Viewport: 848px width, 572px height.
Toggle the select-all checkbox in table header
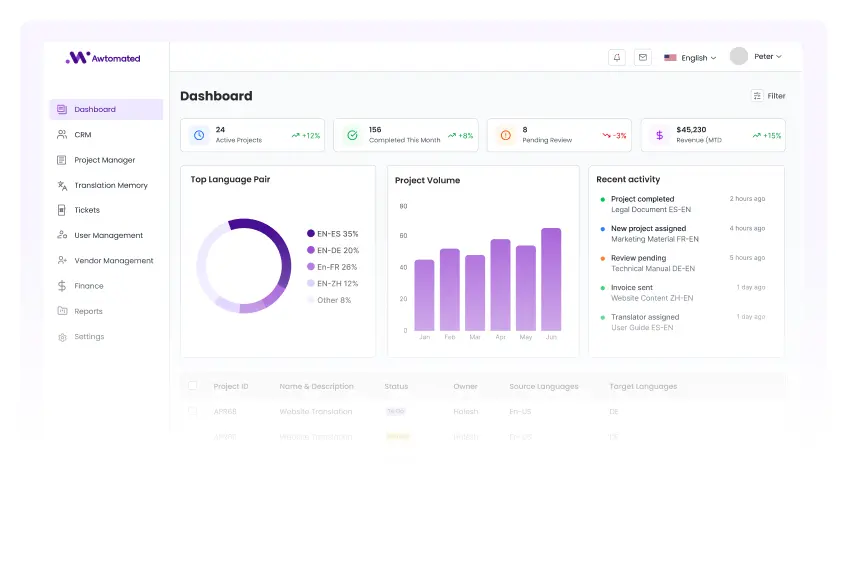193,386
